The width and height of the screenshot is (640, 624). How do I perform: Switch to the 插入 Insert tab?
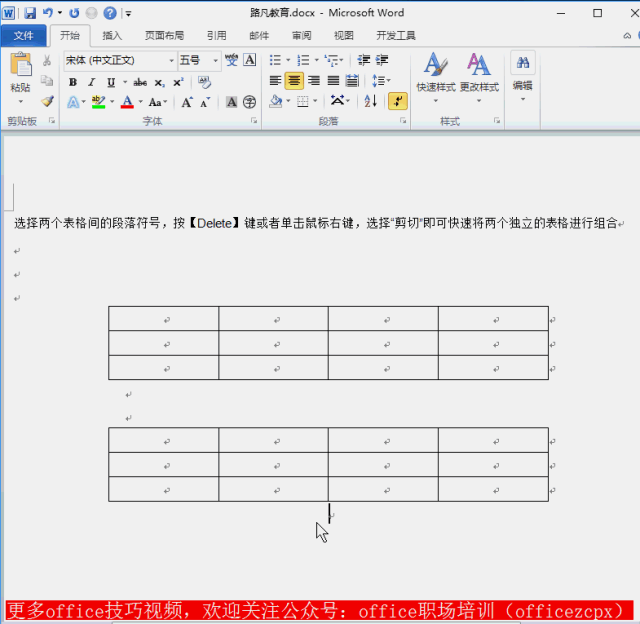pos(112,36)
